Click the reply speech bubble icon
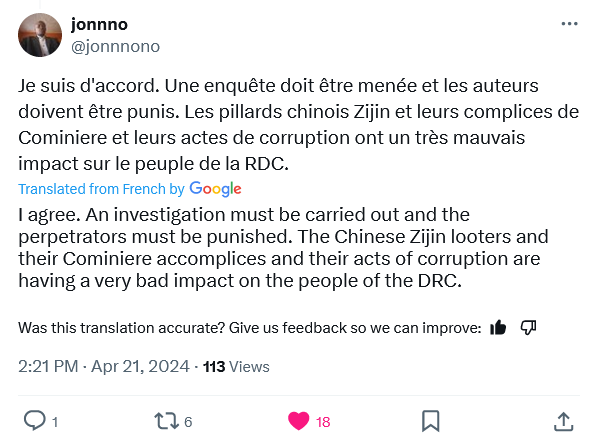This screenshot has width=598, height=447. click(x=34, y=420)
